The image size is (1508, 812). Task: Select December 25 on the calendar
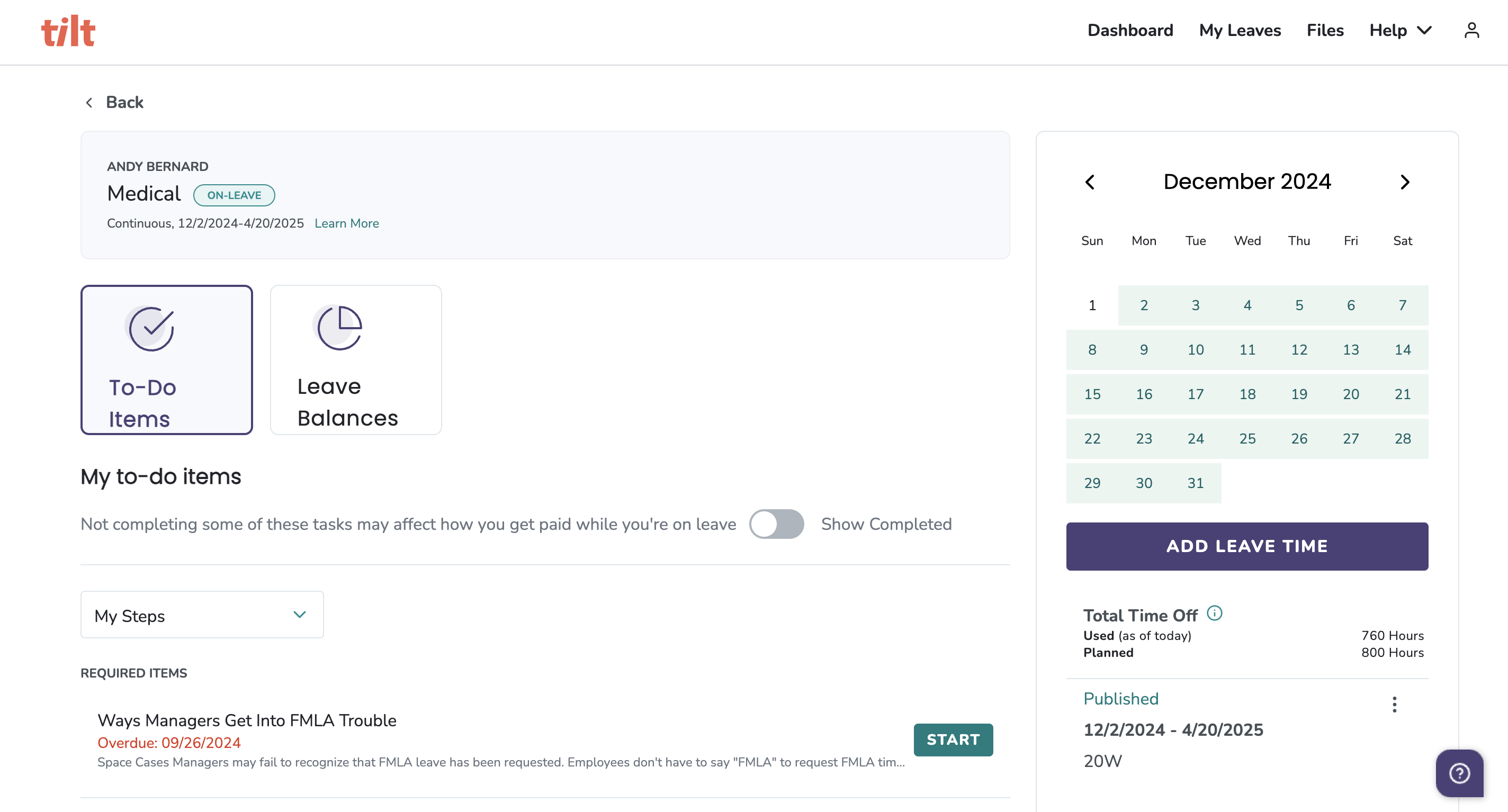[1247, 438]
